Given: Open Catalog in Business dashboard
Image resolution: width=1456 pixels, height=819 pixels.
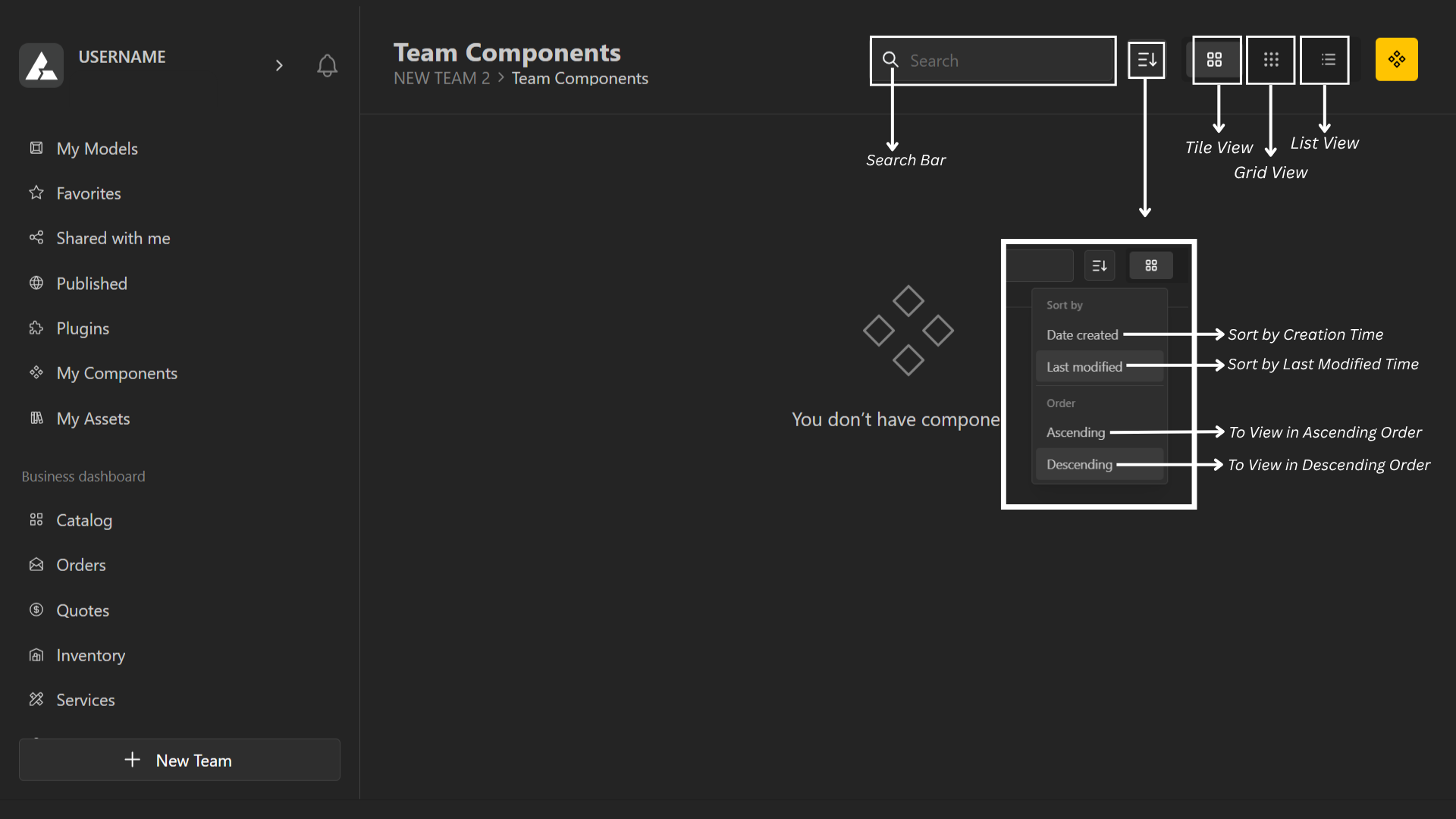Looking at the screenshot, I should (x=84, y=520).
